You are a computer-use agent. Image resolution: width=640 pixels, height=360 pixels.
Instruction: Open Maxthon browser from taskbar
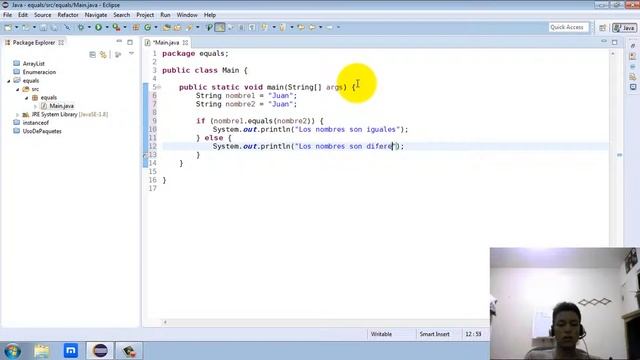click(x=71, y=351)
